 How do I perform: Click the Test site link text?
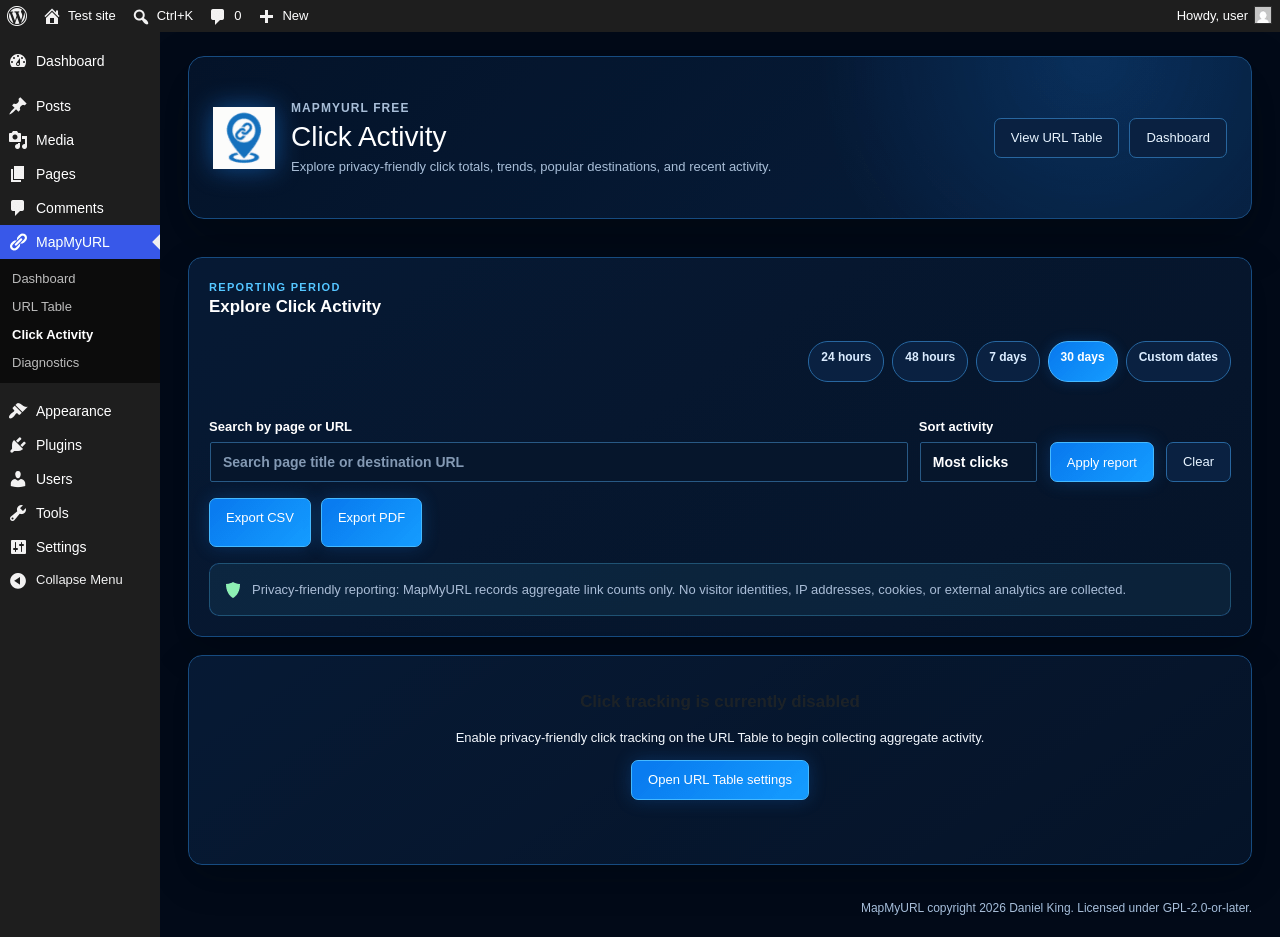[92, 16]
